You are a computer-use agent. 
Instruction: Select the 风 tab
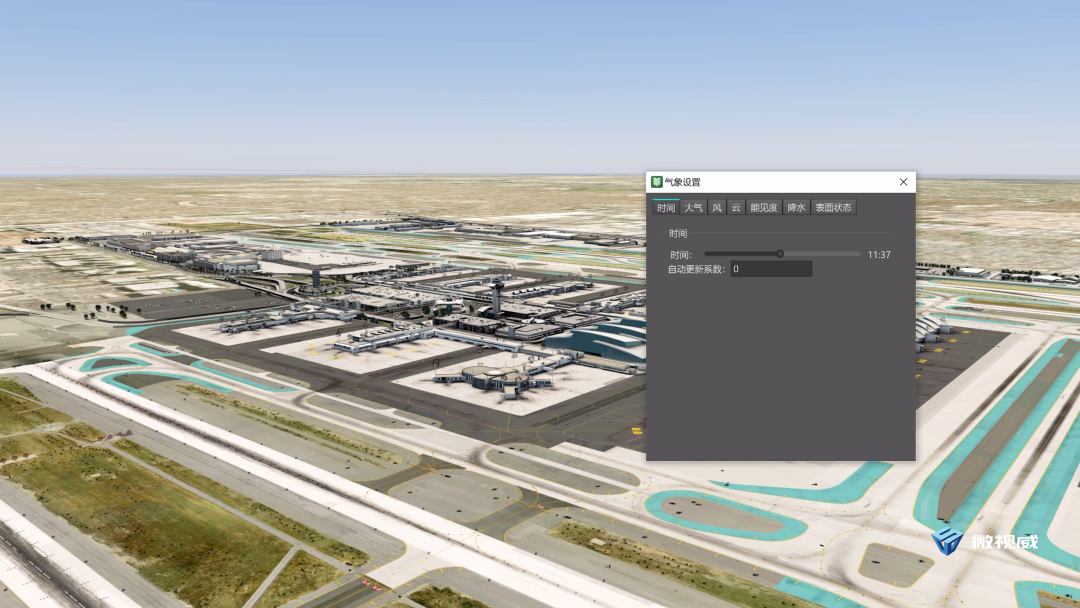coord(717,207)
